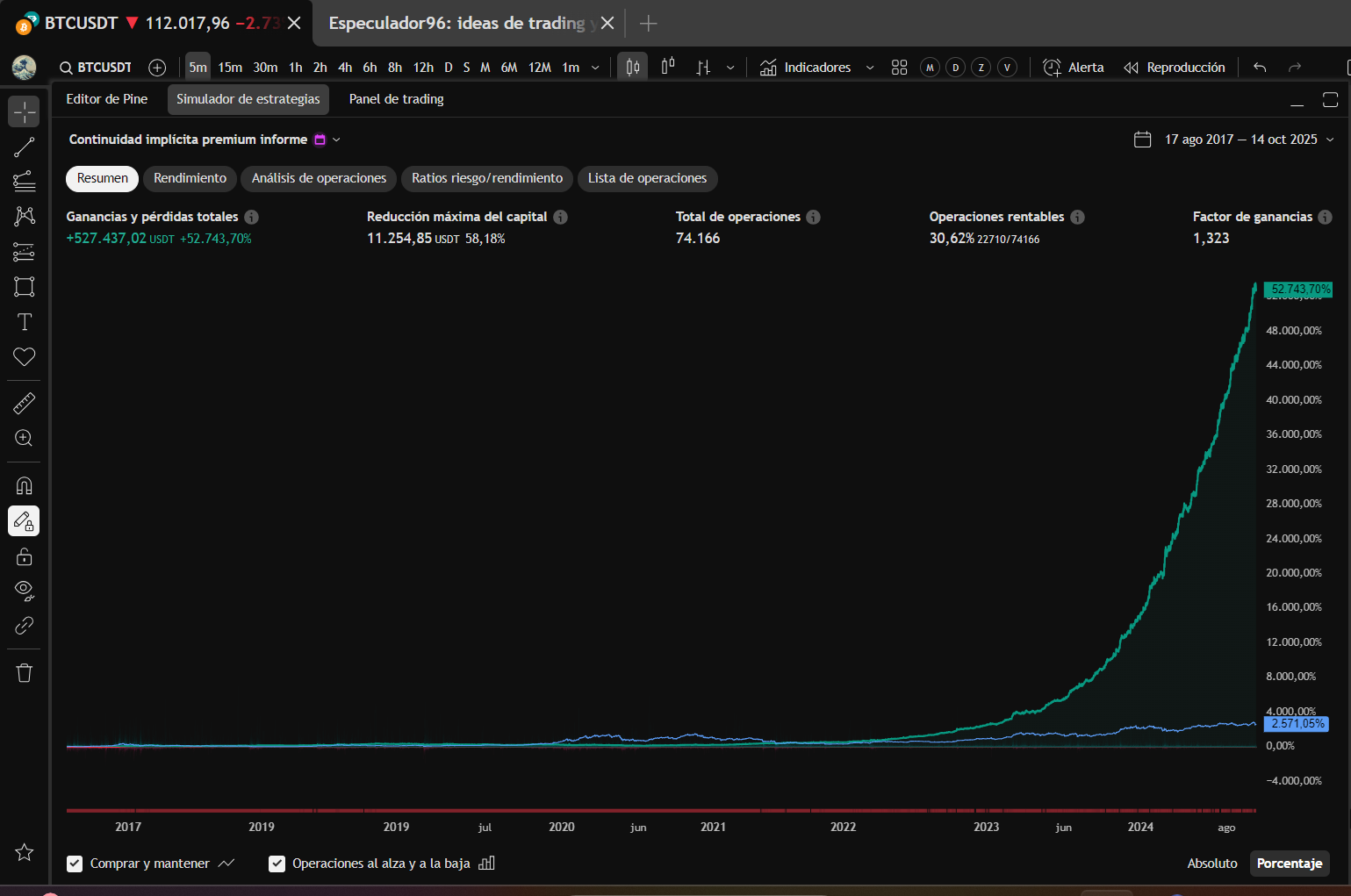Select the Text tool in left sidebar
Viewport: 1351px width, 896px height.
(x=24, y=322)
